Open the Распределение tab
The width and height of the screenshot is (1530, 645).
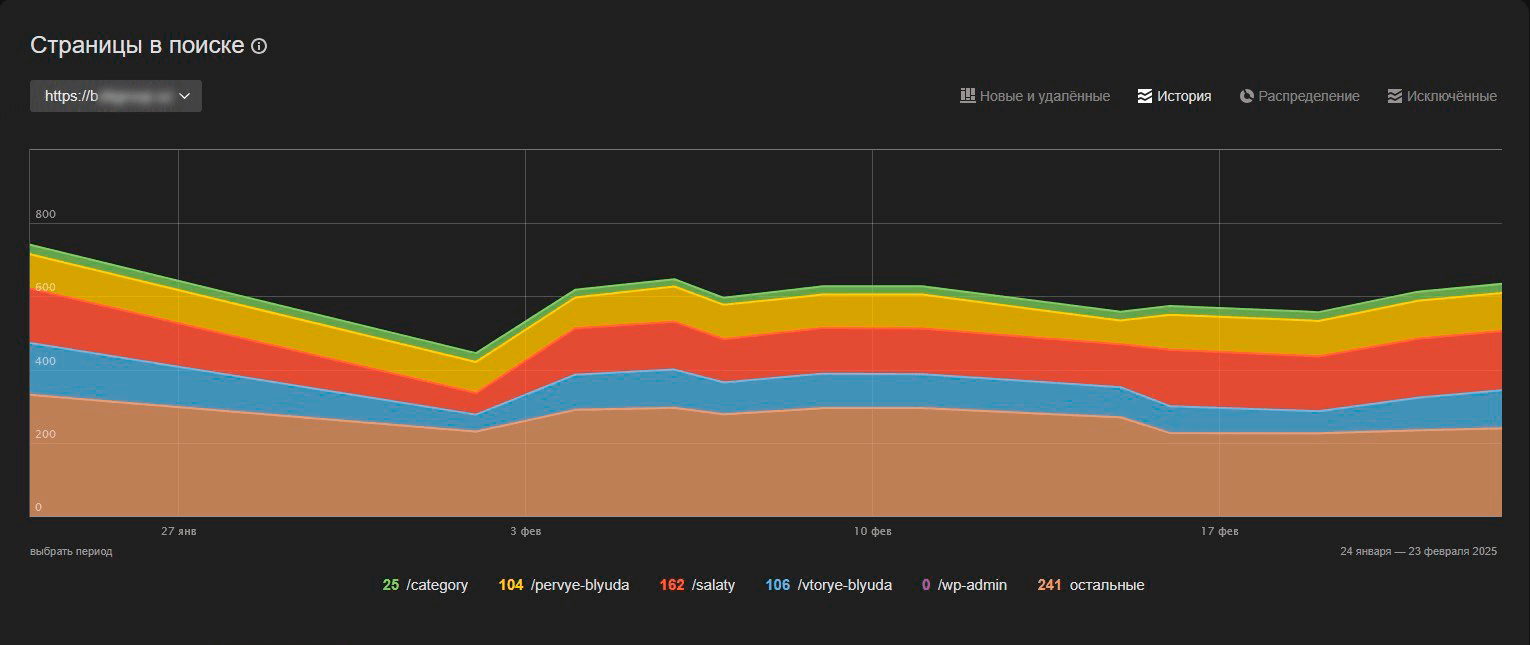pos(1300,96)
